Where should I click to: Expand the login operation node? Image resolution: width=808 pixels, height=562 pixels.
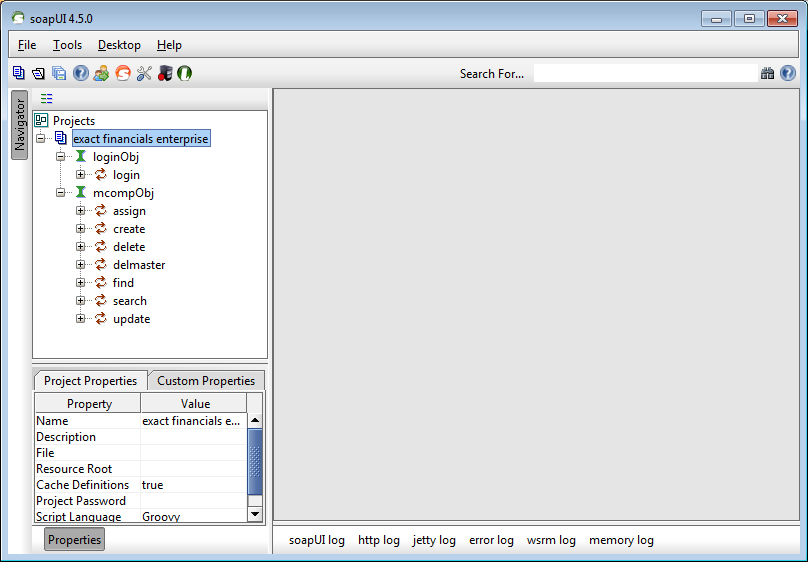click(81, 175)
